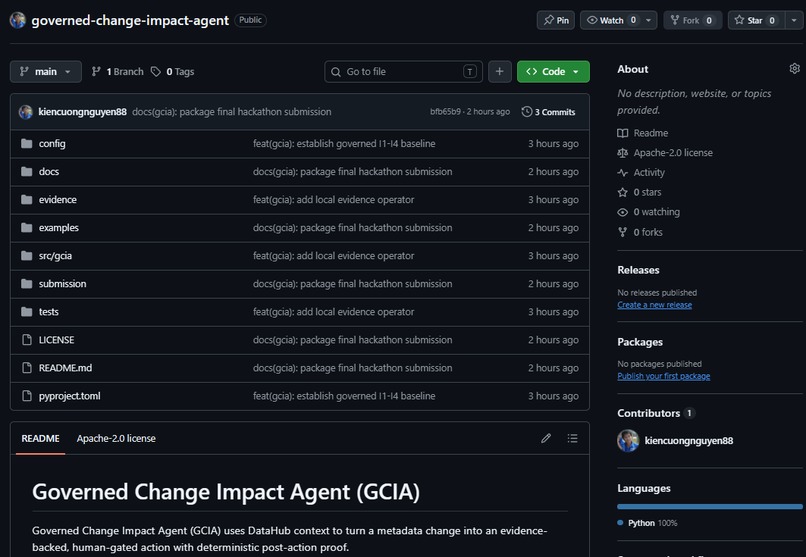Viewport: 806px width, 557px height.
Task: Open evidence row's commit message link
Action: tap(333, 199)
